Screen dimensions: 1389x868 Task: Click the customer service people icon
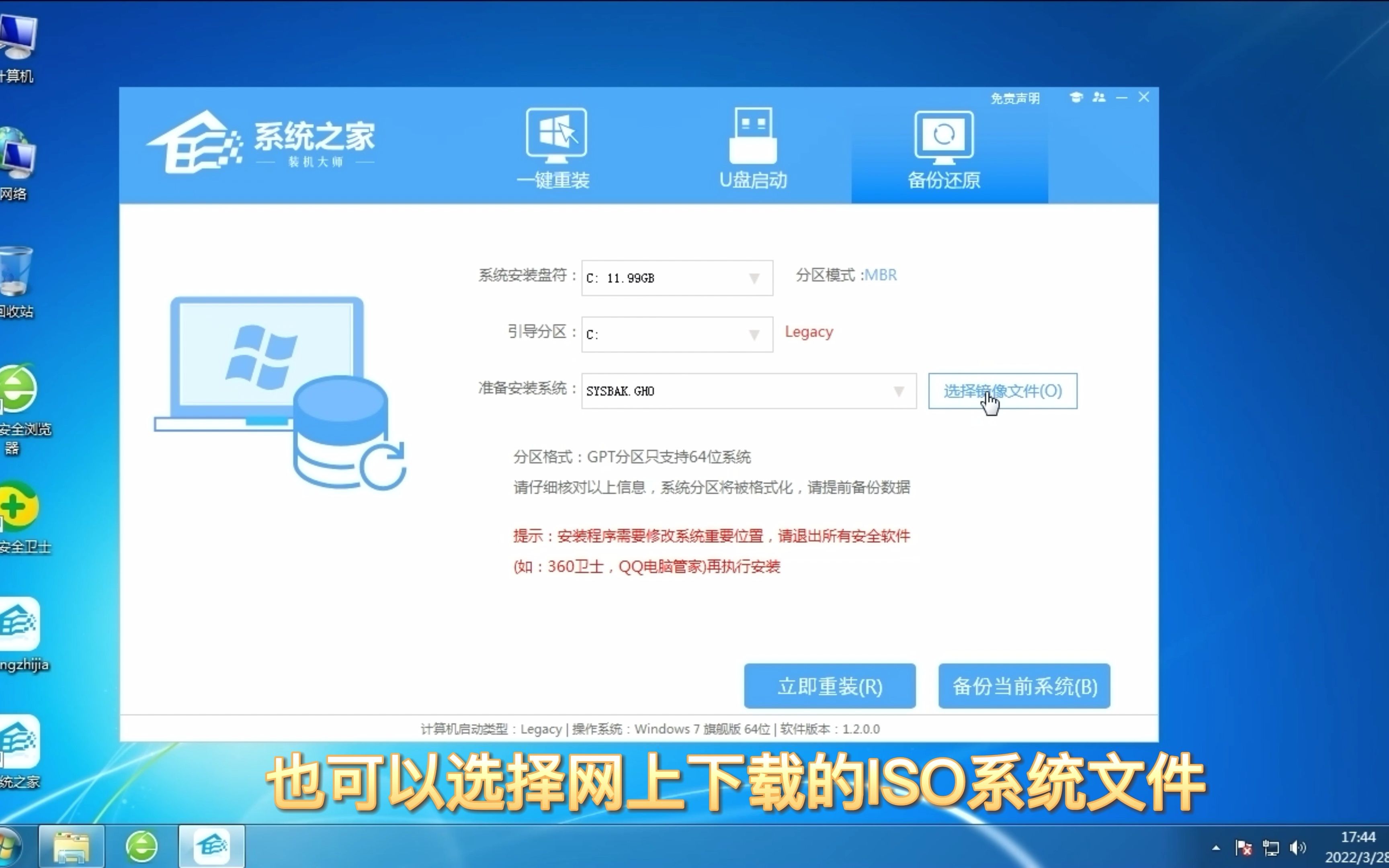[1098, 98]
